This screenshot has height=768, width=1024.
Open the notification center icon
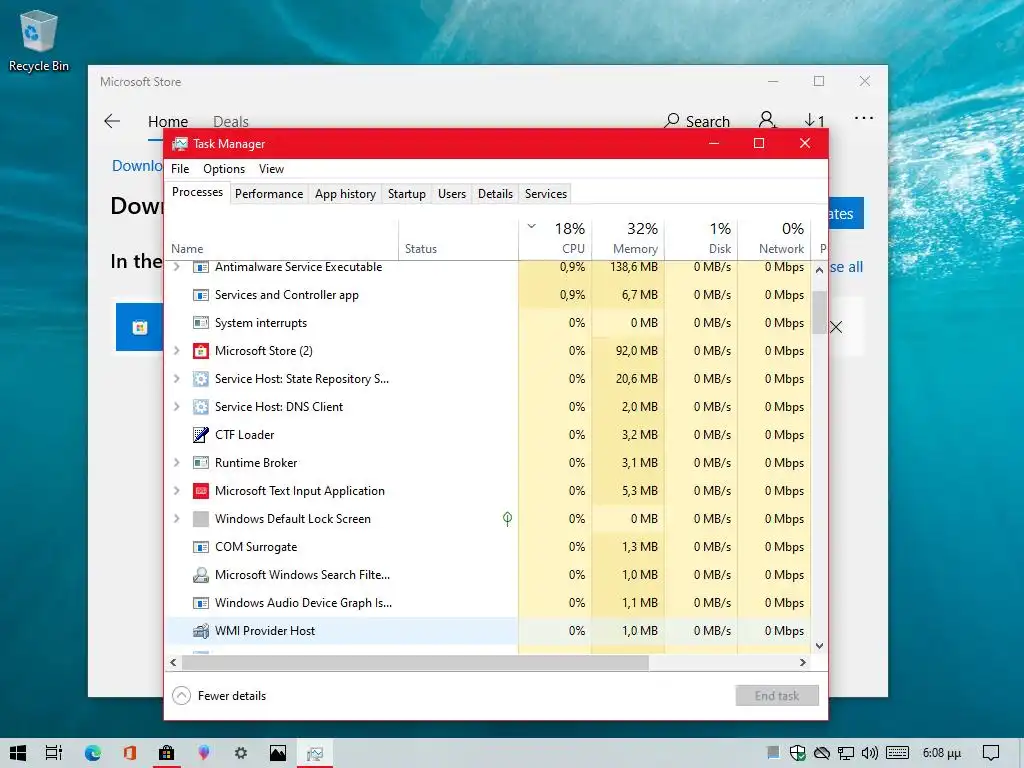[x=991, y=753]
